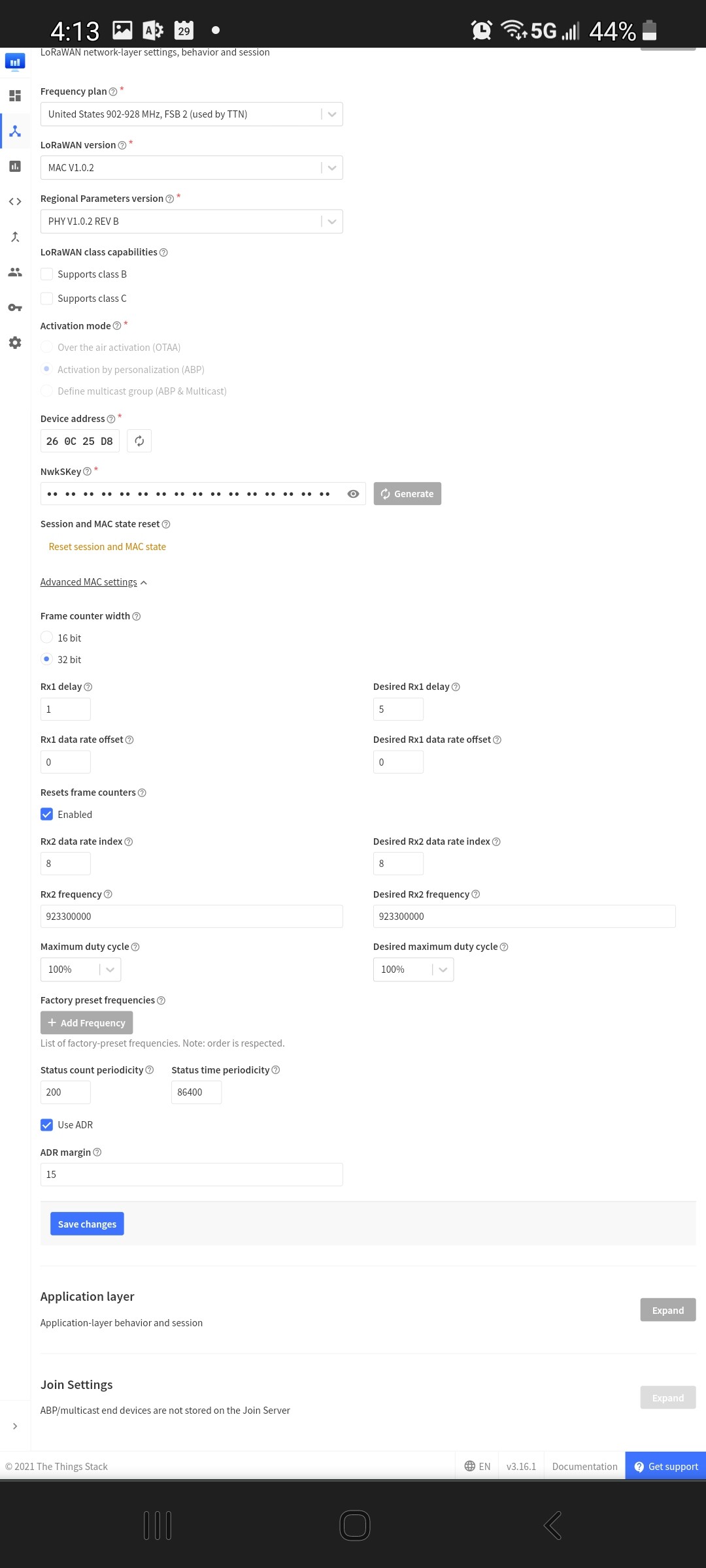
Task: Open the API keys sidebar icon
Action: click(15, 308)
